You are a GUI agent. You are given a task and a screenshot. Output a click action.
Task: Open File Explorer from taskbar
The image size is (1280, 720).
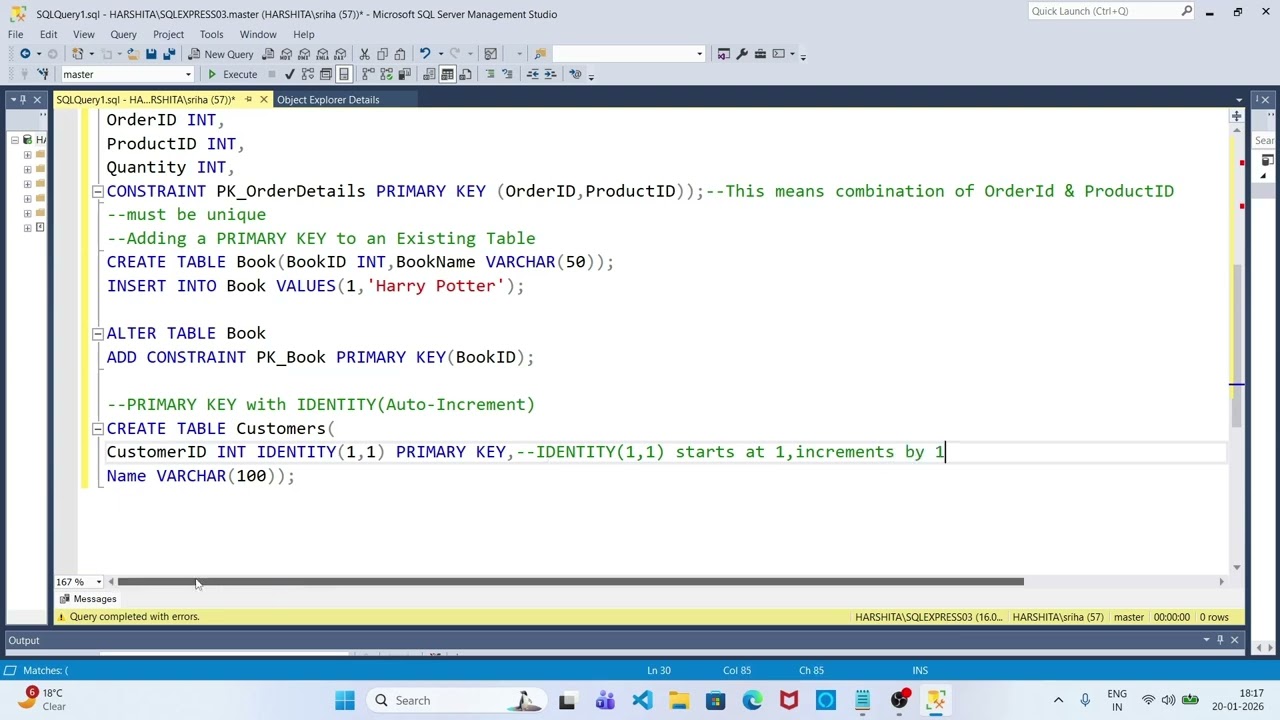point(678,700)
